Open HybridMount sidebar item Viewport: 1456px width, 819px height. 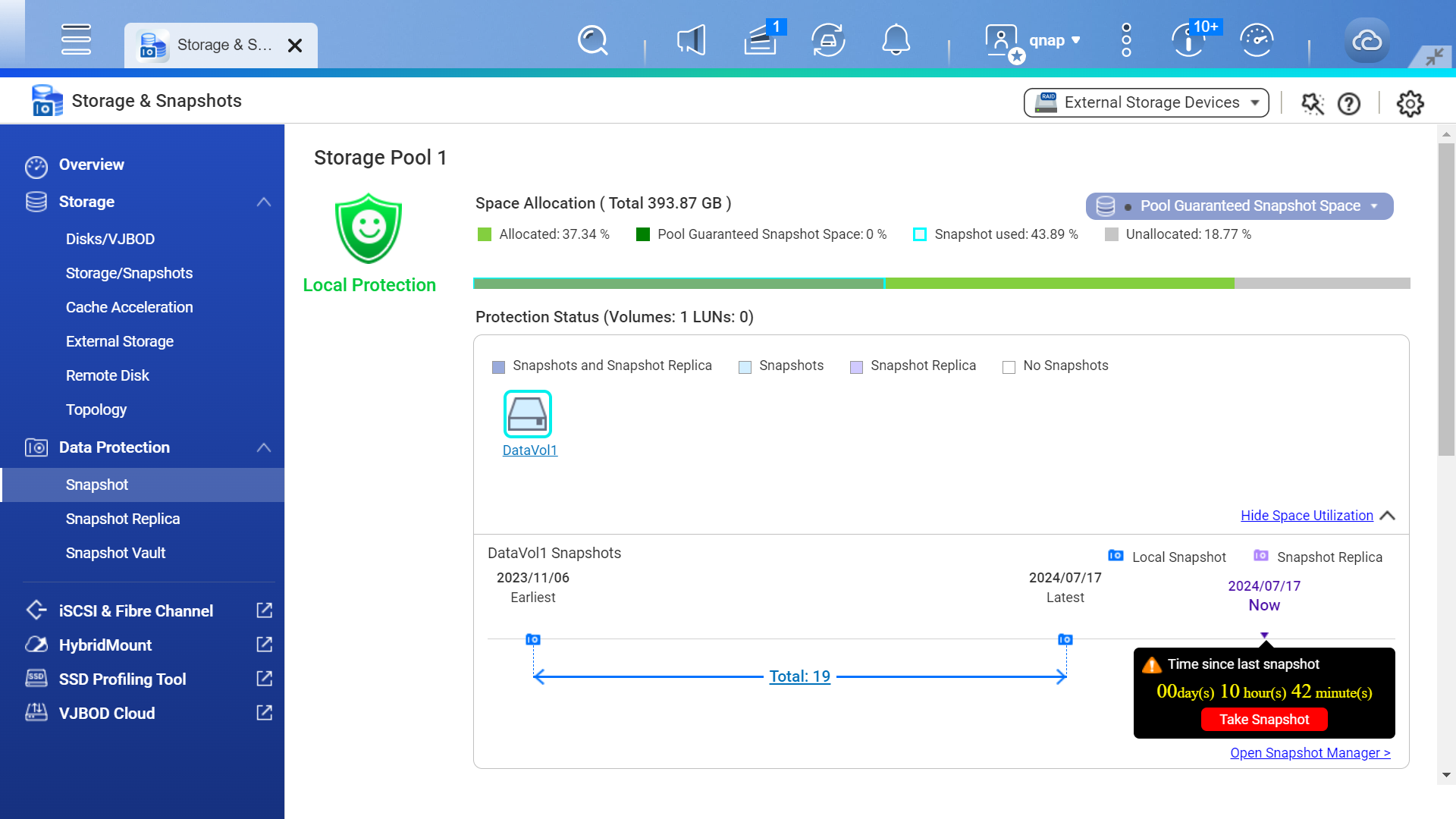pos(105,645)
